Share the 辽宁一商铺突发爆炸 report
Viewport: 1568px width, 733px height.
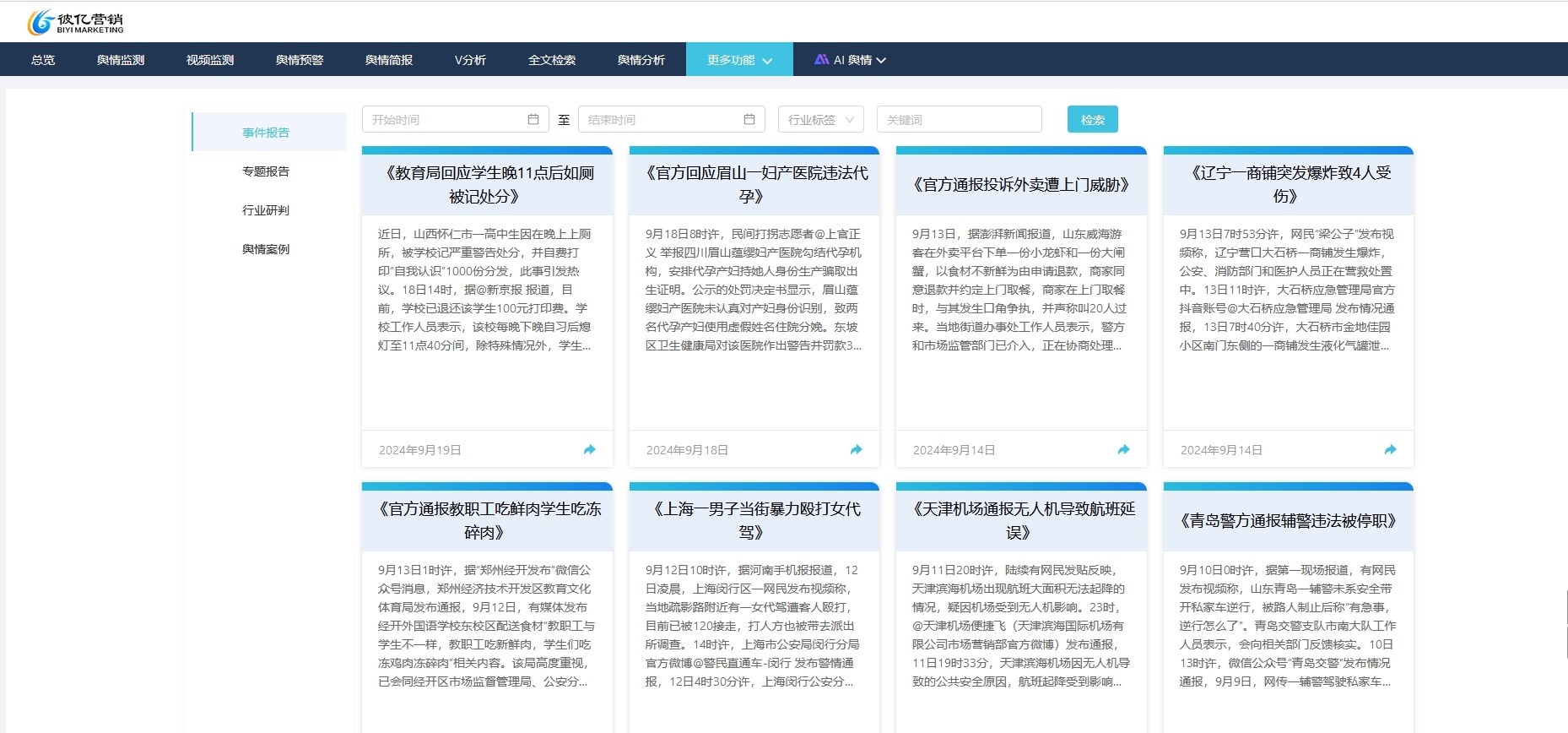pos(1390,450)
